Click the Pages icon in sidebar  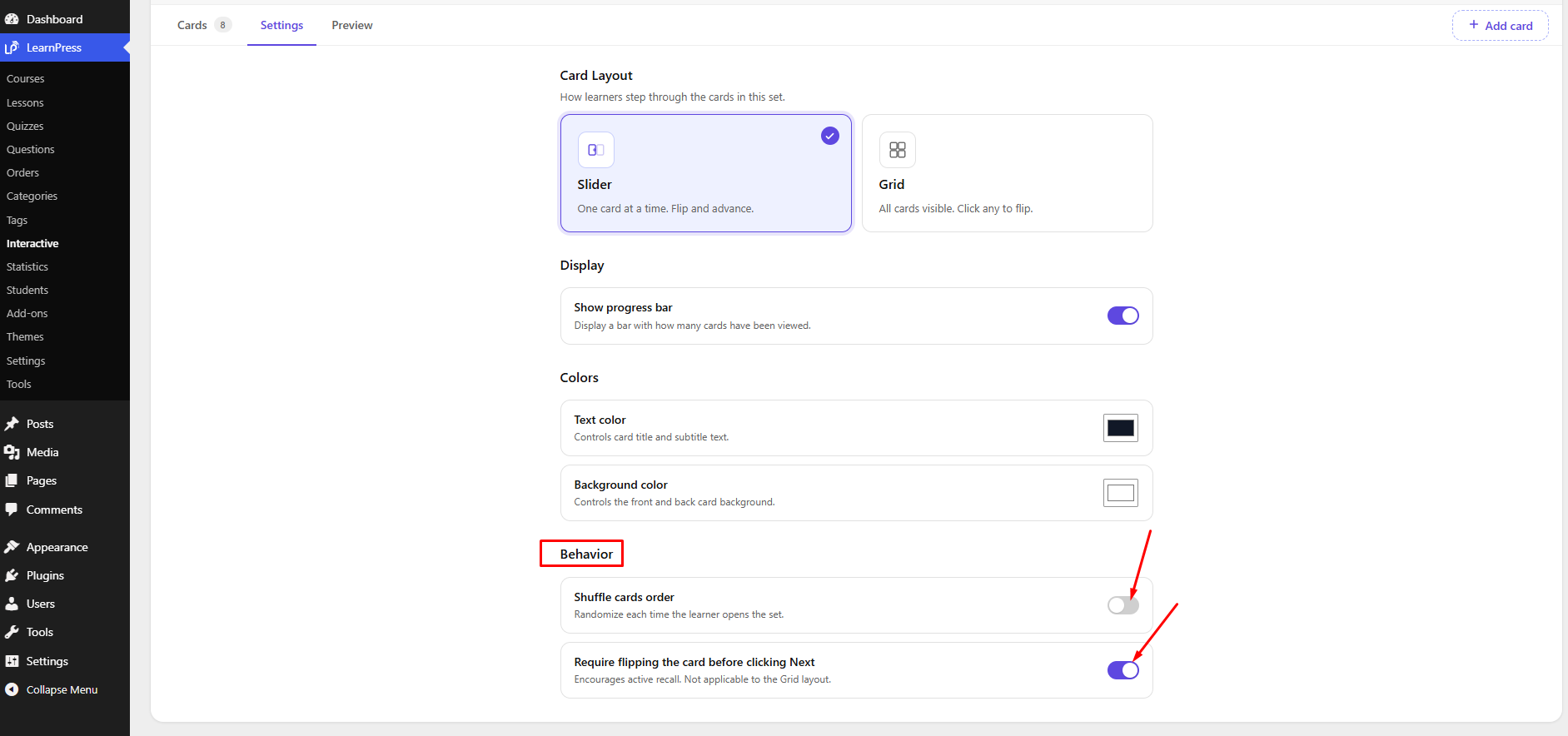pos(12,480)
